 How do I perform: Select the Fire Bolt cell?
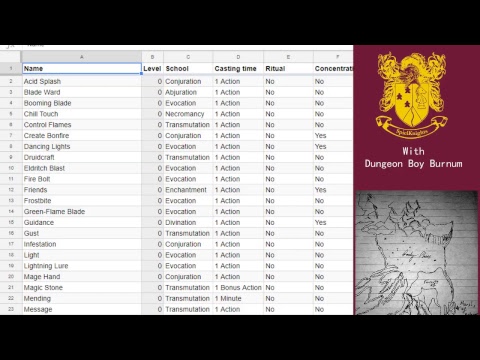coord(82,179)
